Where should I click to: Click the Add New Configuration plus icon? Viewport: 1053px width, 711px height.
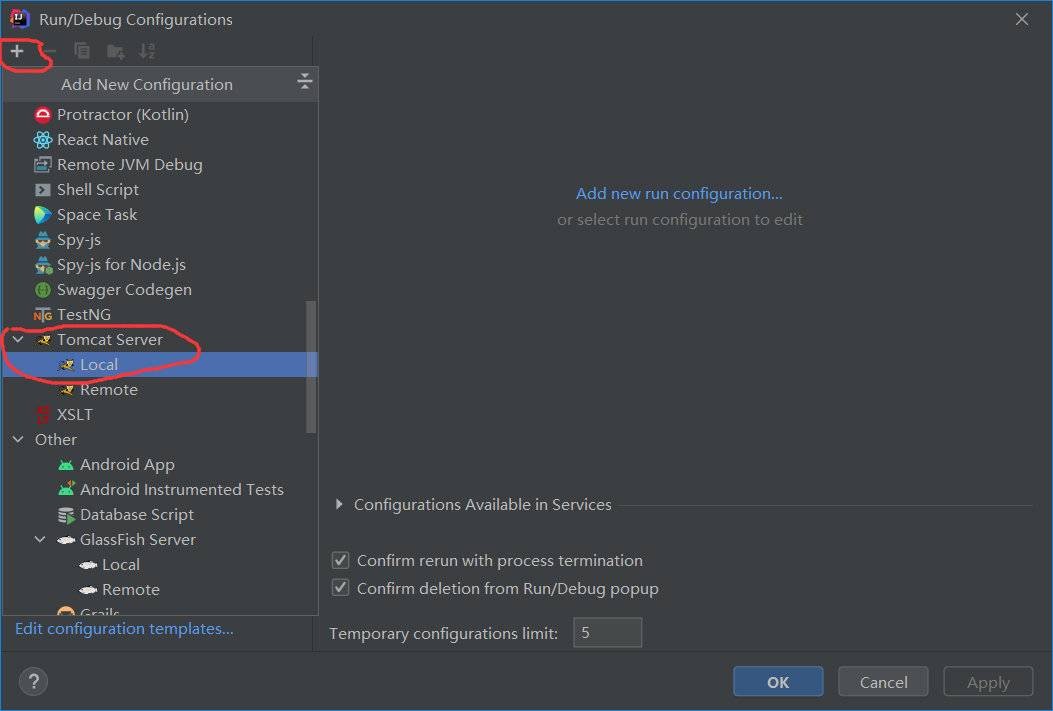tap(17, 51)
